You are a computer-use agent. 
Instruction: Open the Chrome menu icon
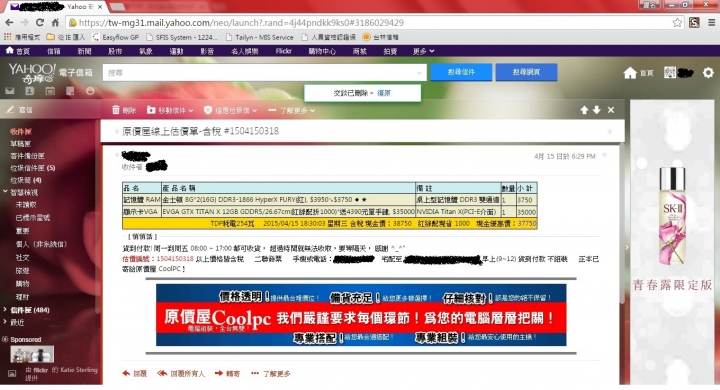(x=711, y=22)
